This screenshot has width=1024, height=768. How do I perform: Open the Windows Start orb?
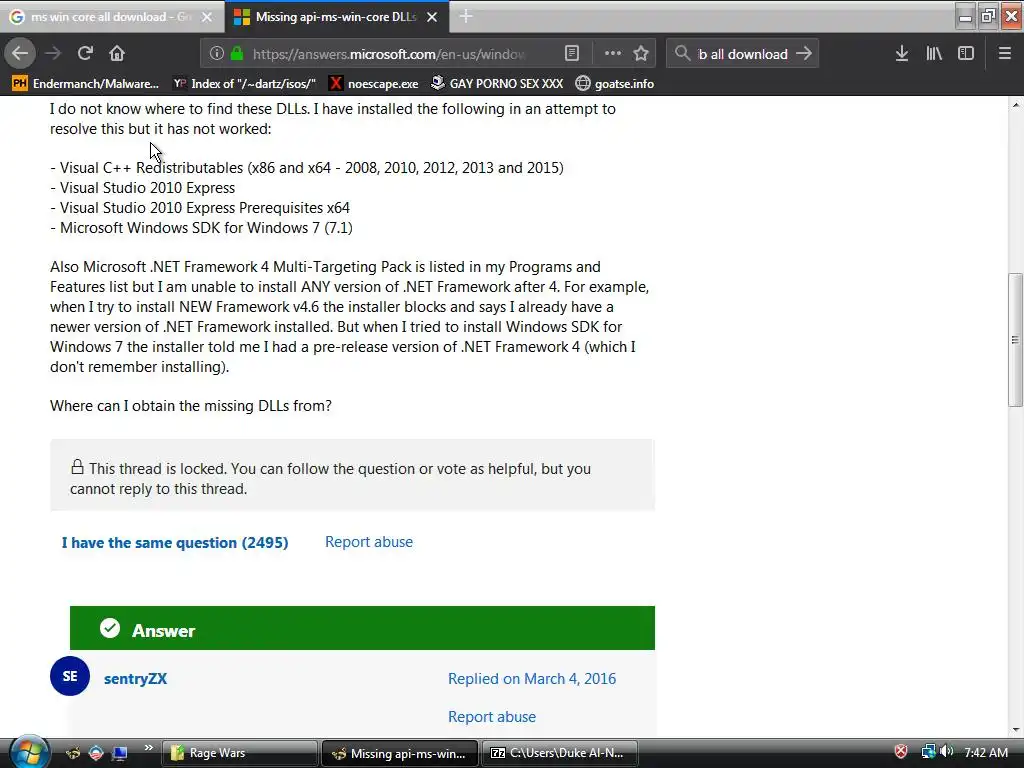pos(28,752)
